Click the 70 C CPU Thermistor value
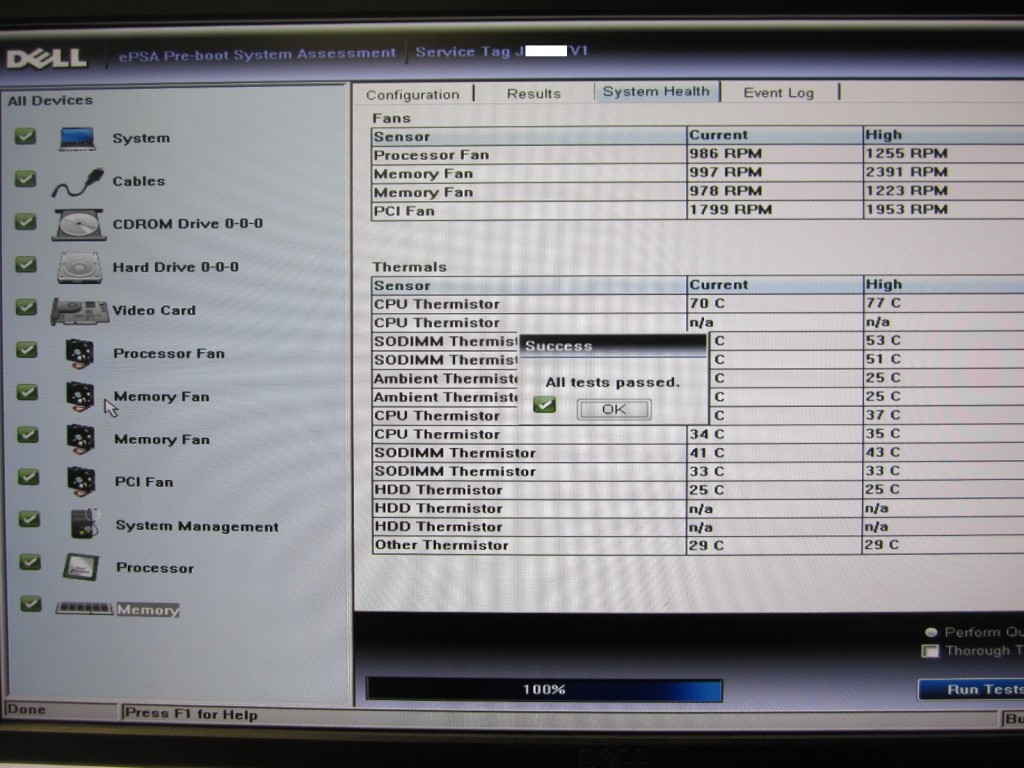 click(x=707, y=303)
